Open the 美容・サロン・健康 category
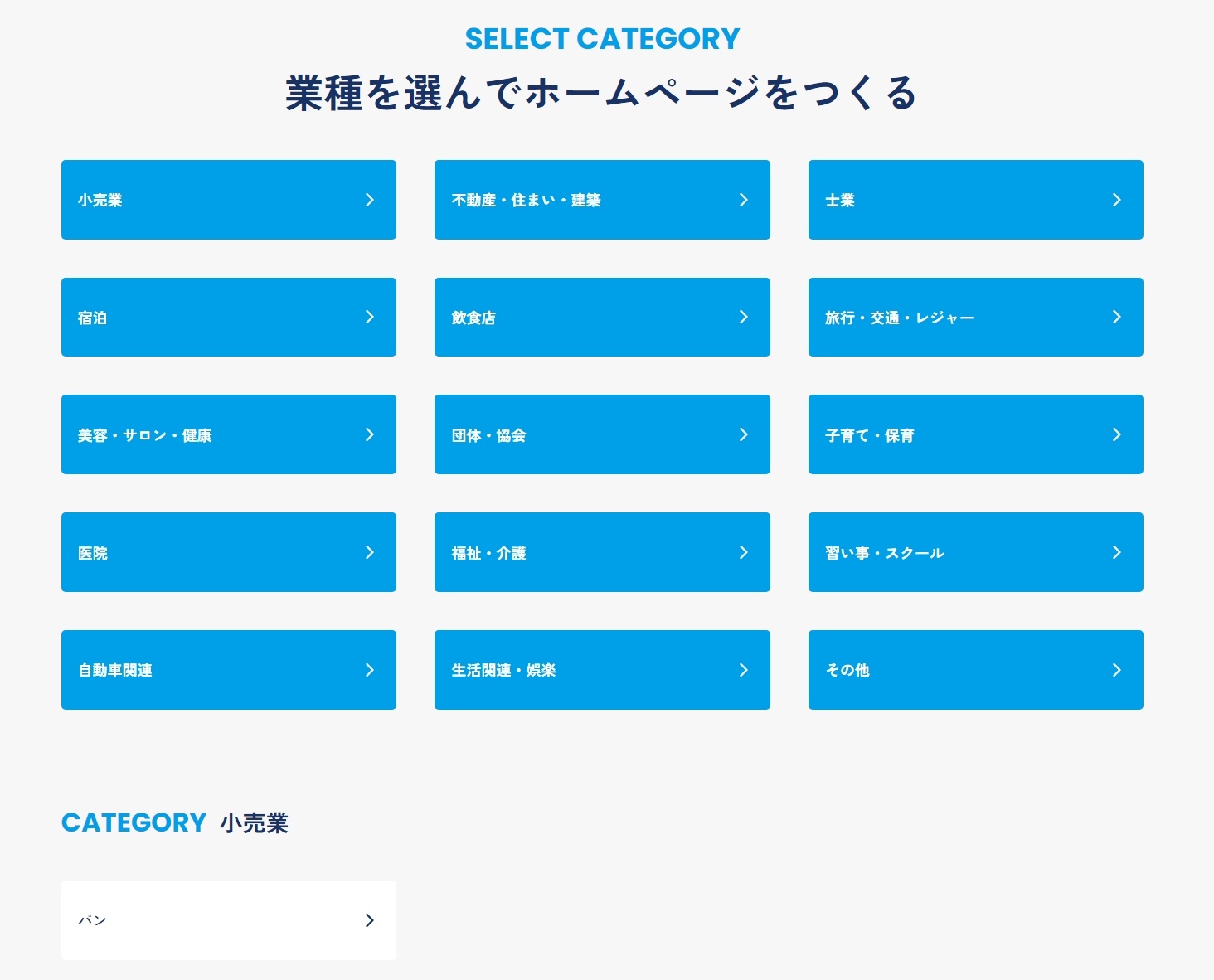The height and width of the screenshot is (980, 1214). tap(228, 434)
